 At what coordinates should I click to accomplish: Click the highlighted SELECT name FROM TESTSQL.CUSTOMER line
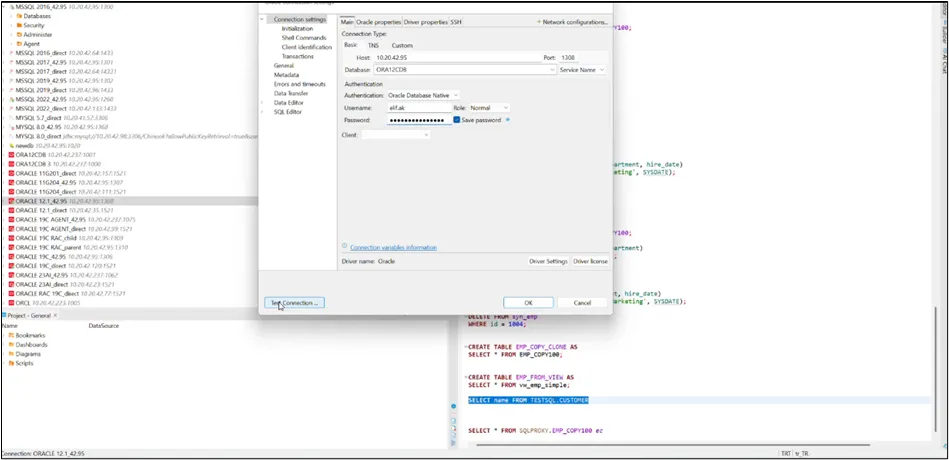coord(528,401)
